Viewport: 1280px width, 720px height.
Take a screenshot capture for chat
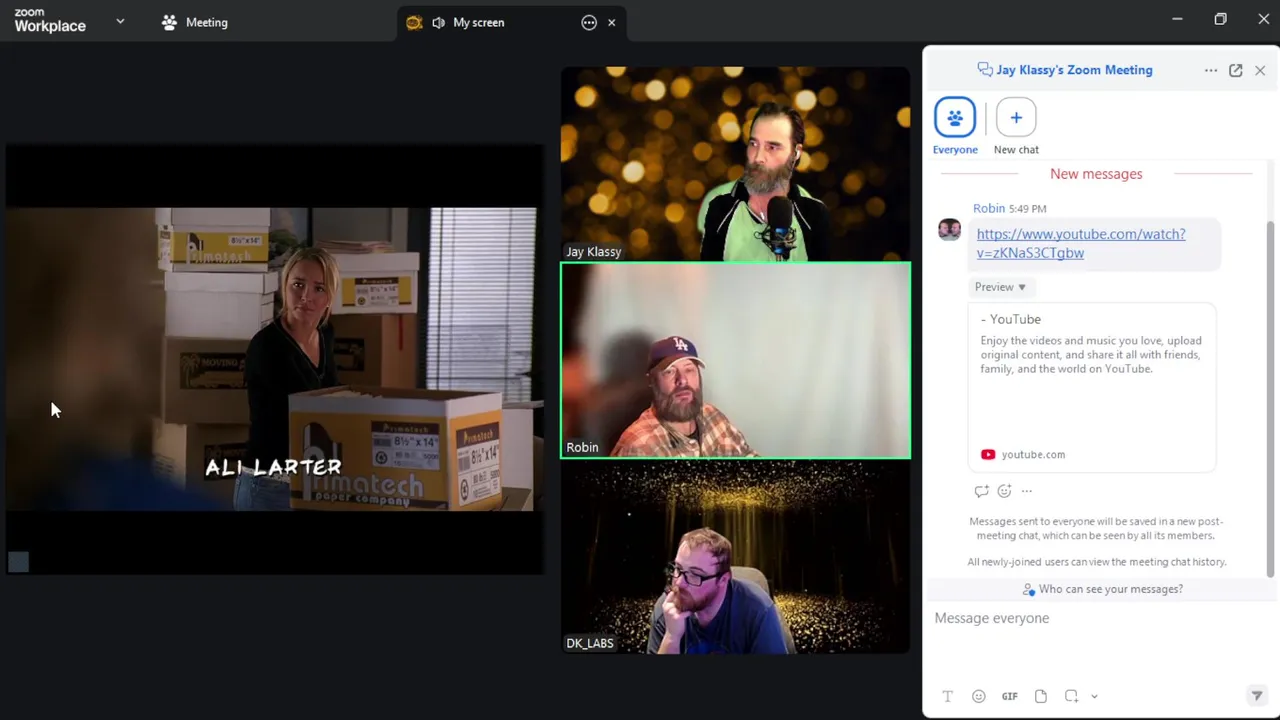tap(1071, 696)
